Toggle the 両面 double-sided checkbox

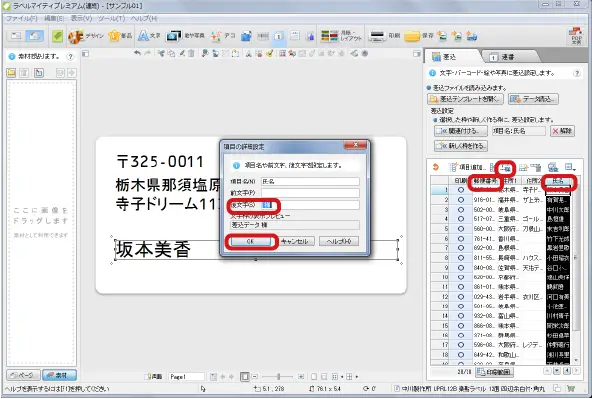pyautogui.click(x=154, y=376)
